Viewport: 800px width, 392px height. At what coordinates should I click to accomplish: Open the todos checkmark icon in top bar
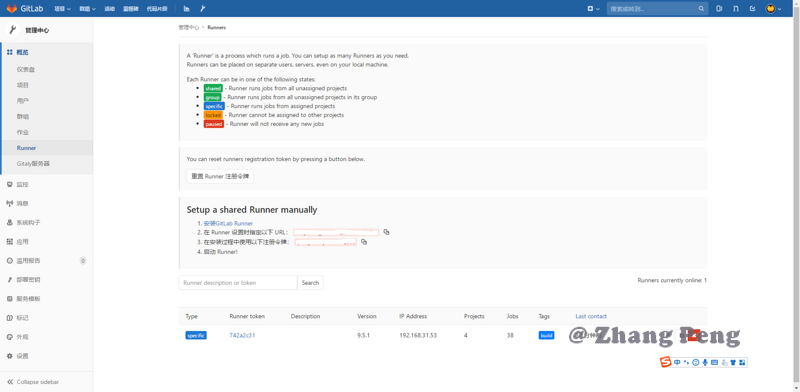tap(752, 9)
